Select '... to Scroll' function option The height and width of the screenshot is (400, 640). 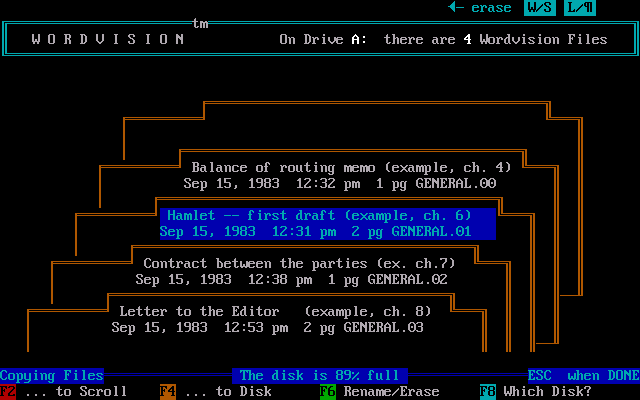click(76, 391)
